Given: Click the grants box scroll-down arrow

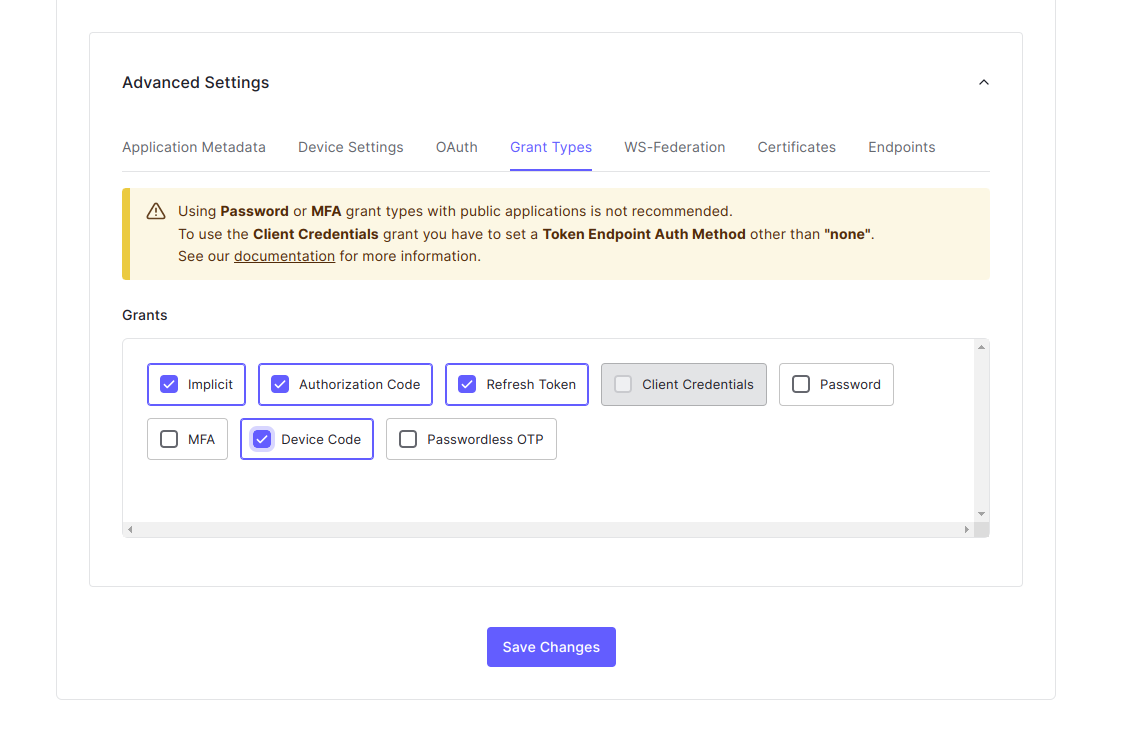Looking at the screenshot, I should point(981,513).
